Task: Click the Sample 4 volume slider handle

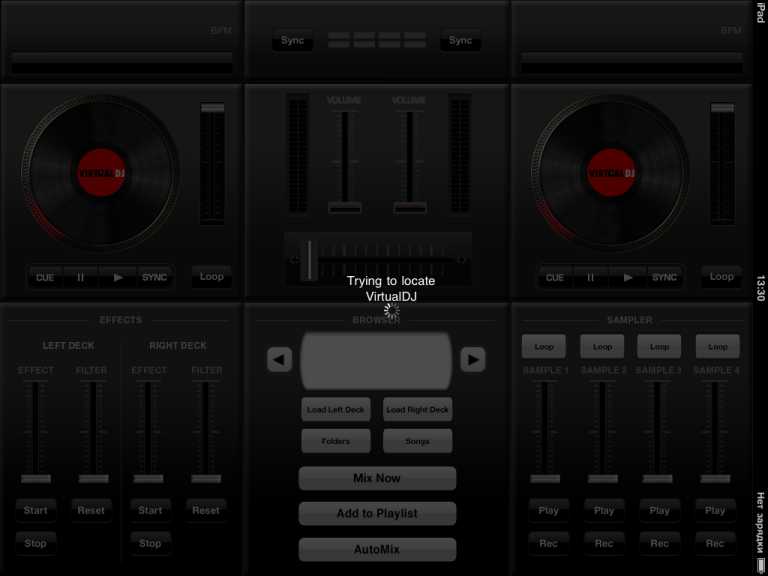Action: (x=715, y=479)
